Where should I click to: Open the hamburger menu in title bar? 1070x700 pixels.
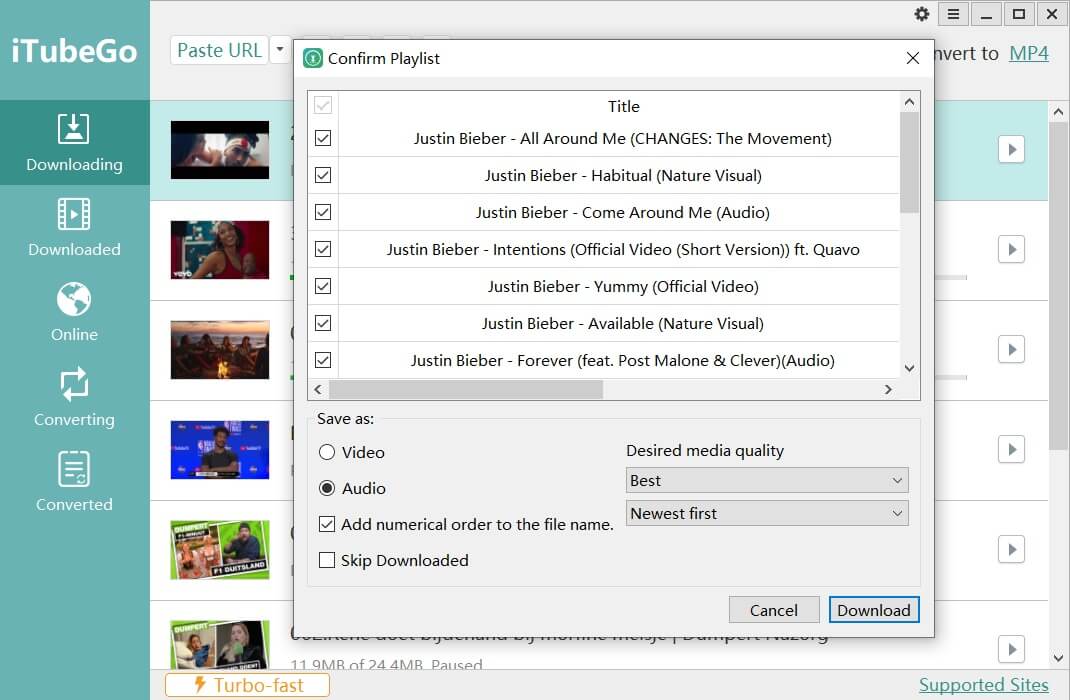tap(953, 14)
